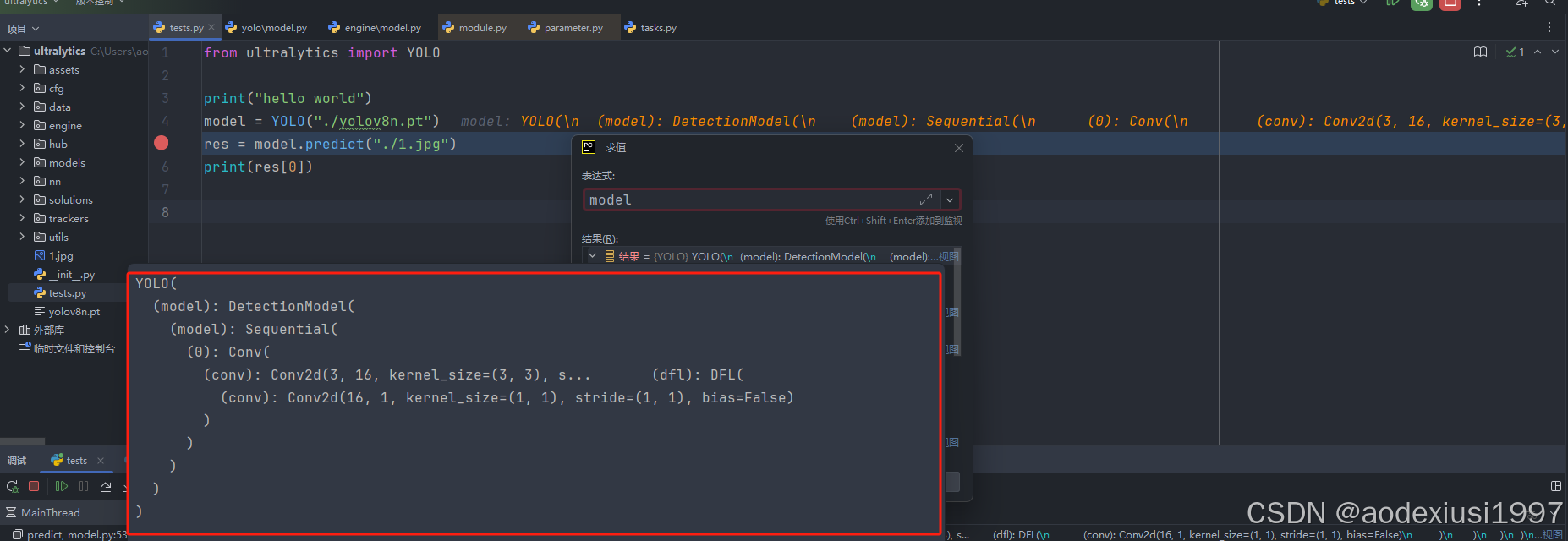1568x541 pixels.
Task: Open the editor tabs options menu
Action: pyautogui.click(x=1549, y=27)
